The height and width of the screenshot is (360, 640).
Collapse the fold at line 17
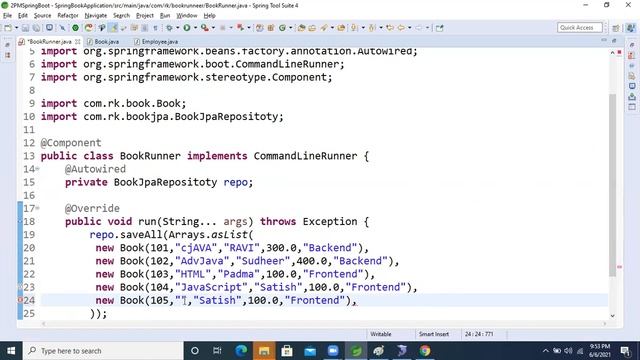click(37, 208)
